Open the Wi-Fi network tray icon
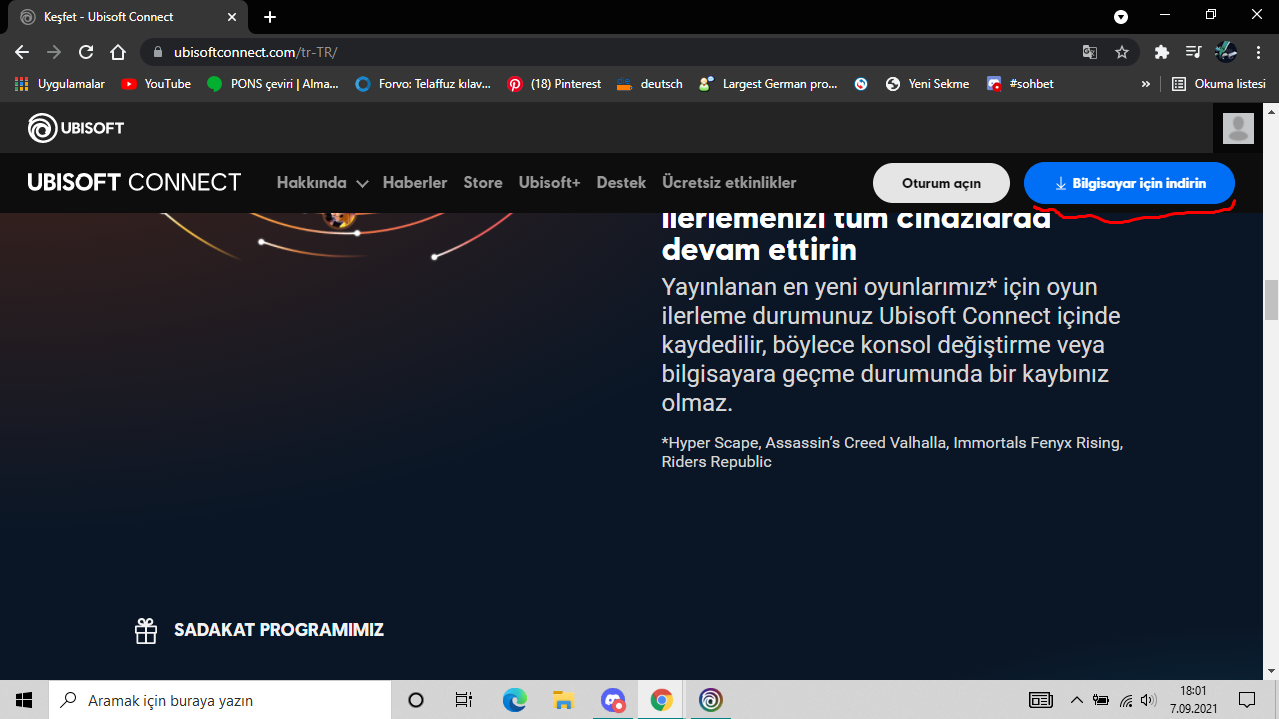Screen dimensions: 1279x719 [x=1126, y=700]
